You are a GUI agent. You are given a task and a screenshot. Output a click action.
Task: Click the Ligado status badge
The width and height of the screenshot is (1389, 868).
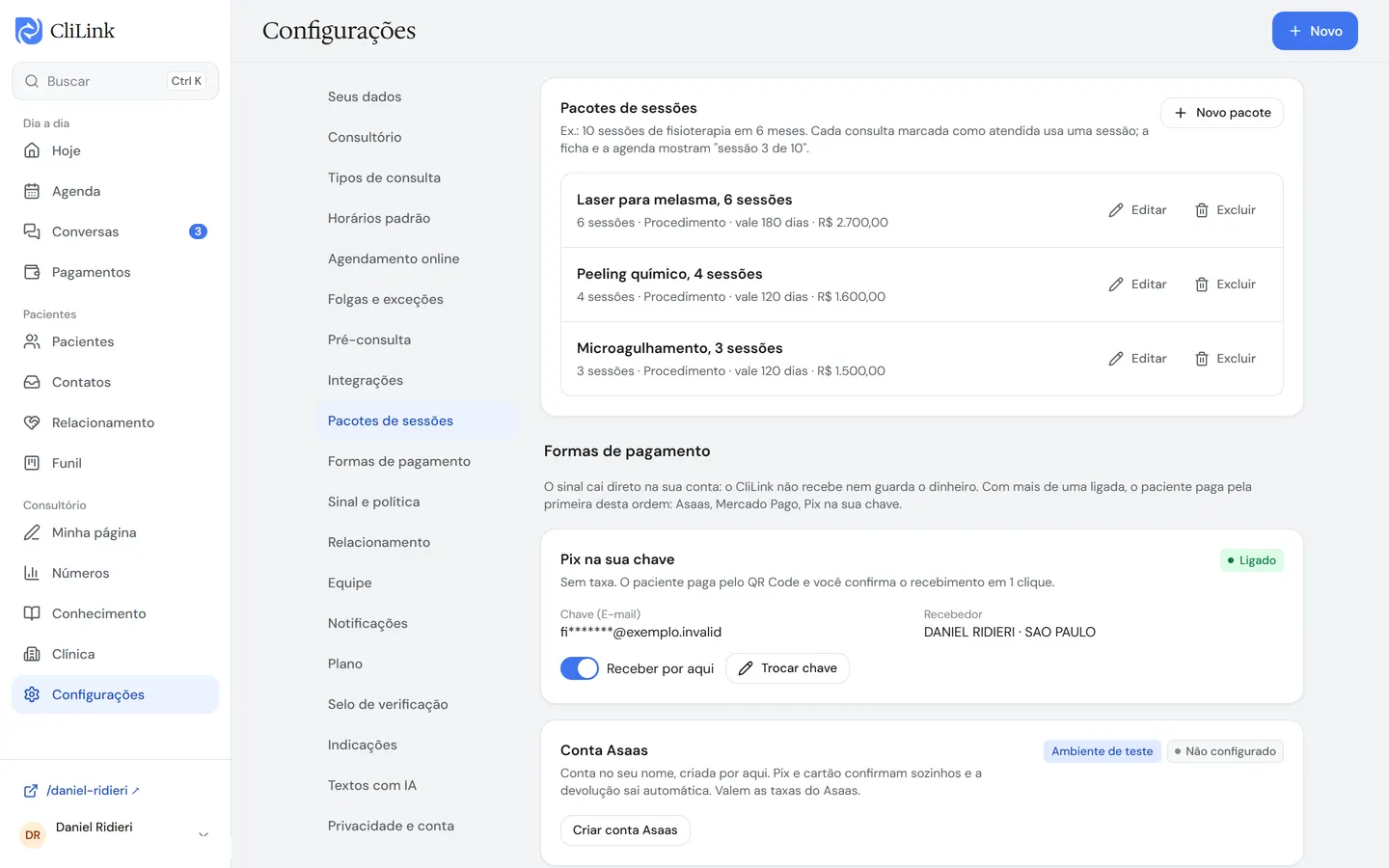pyautogui.click(x=1251, y=560)
